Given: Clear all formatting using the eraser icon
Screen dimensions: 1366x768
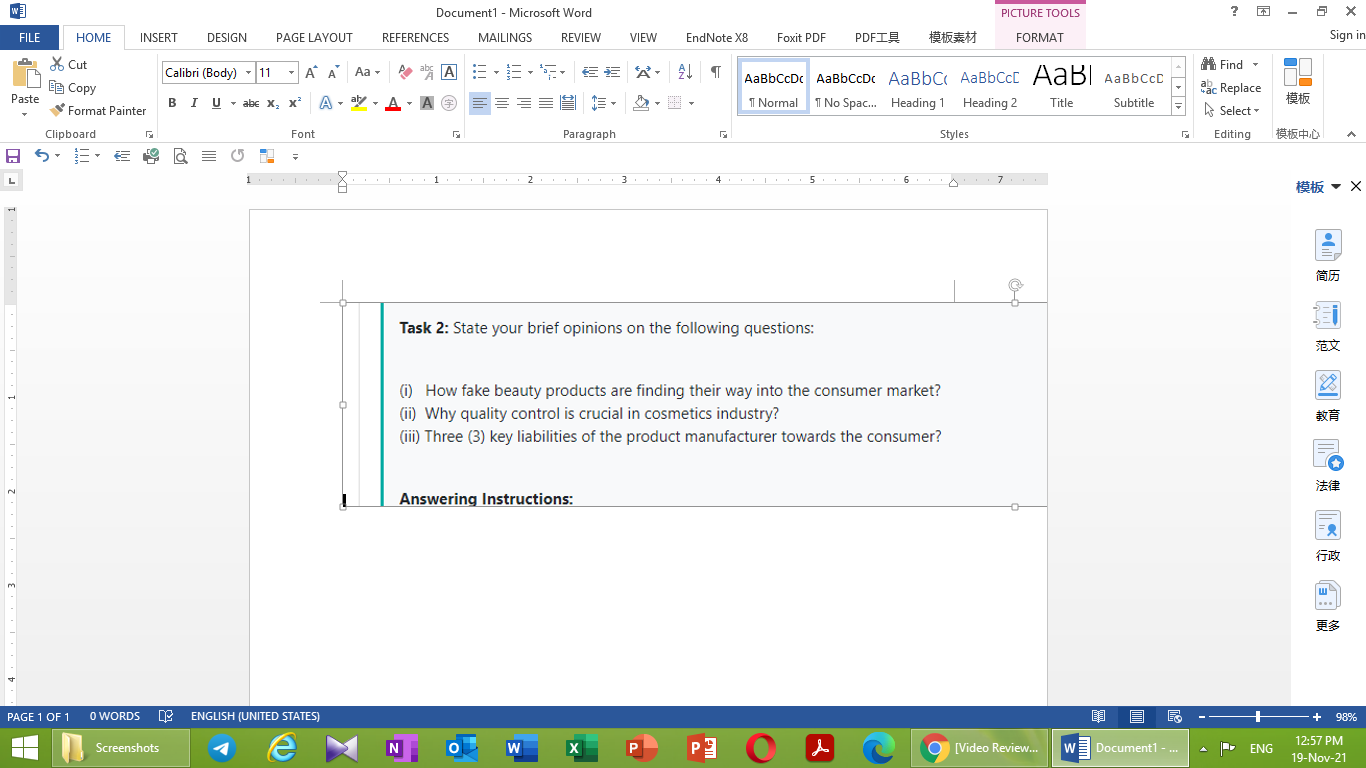Looking at the screenshot, I should (404, 71).
